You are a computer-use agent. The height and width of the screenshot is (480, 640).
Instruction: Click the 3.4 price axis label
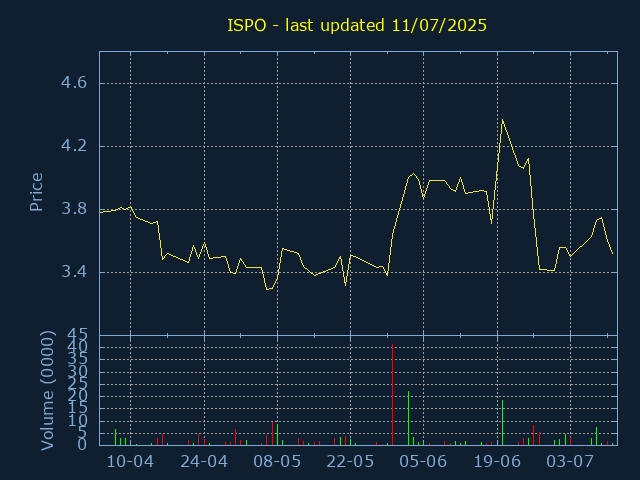[74, 271]
